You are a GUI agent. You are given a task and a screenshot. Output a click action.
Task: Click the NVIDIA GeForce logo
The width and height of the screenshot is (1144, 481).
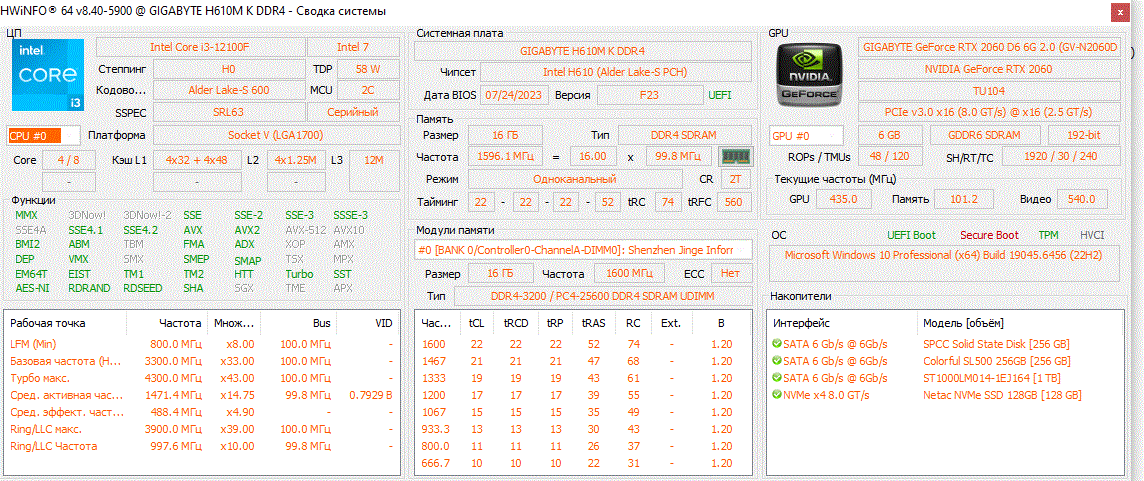point(810,73)
